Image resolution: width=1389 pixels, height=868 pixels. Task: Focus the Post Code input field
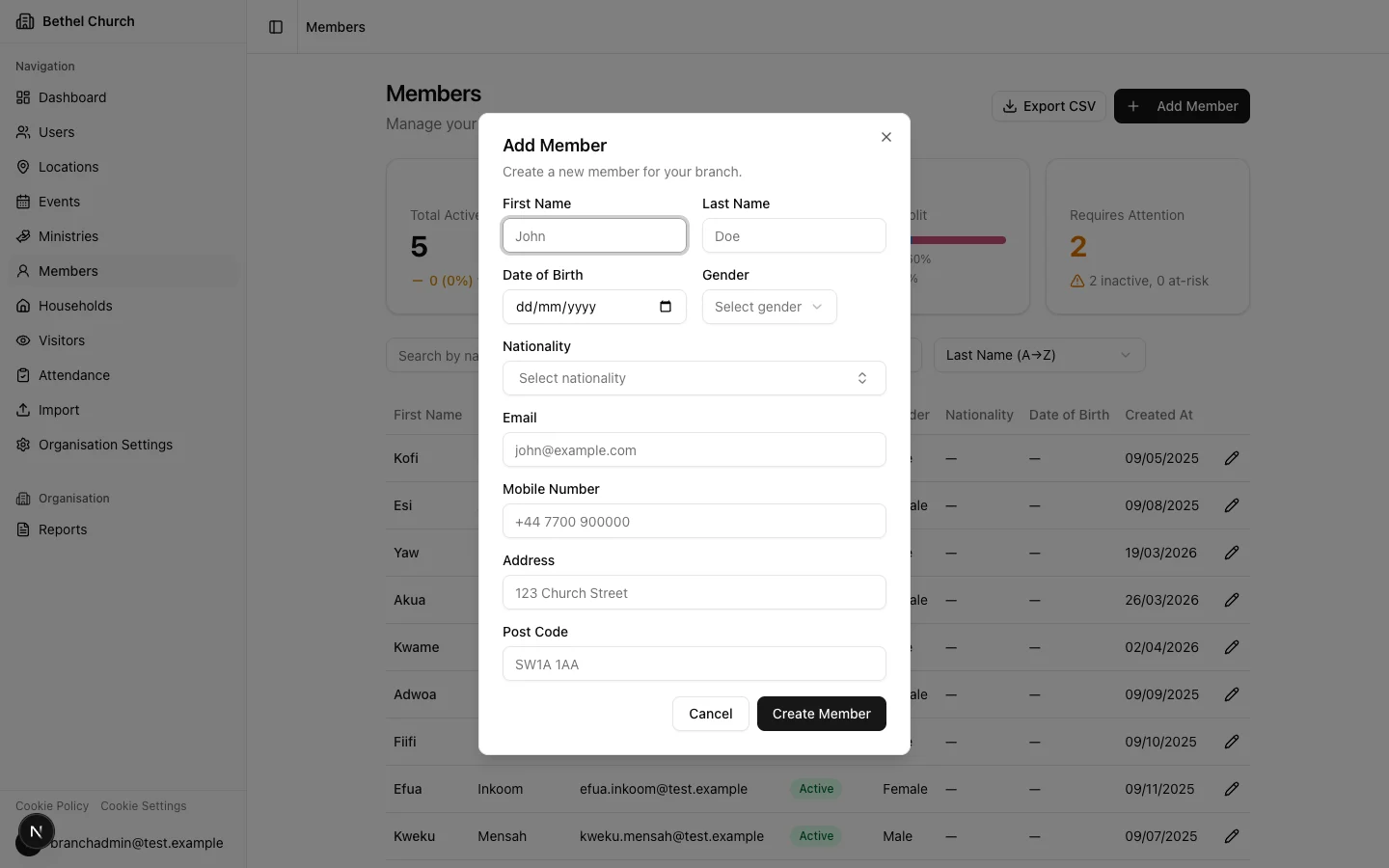click(694, 664)
